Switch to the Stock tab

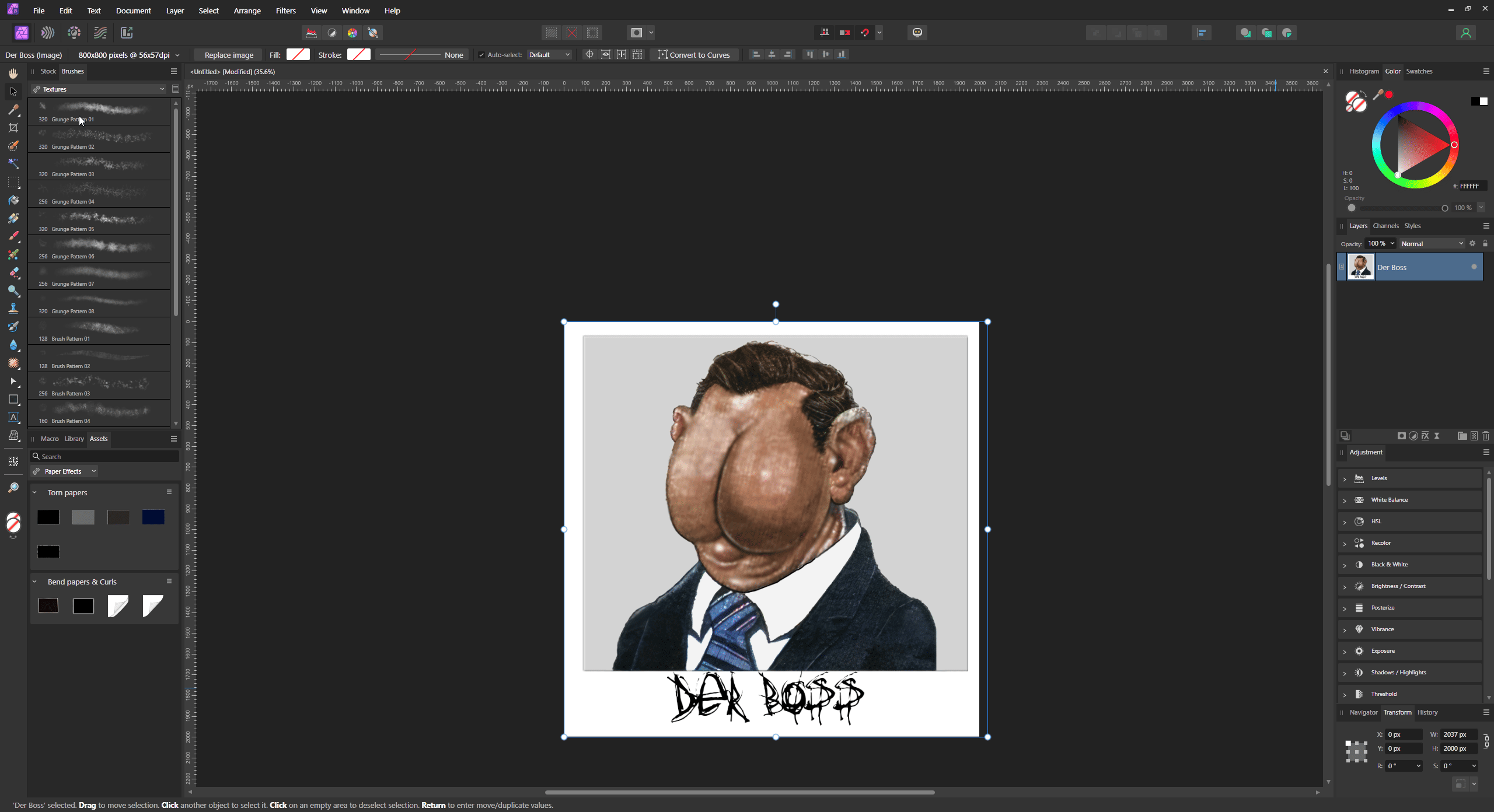[48, 71]
